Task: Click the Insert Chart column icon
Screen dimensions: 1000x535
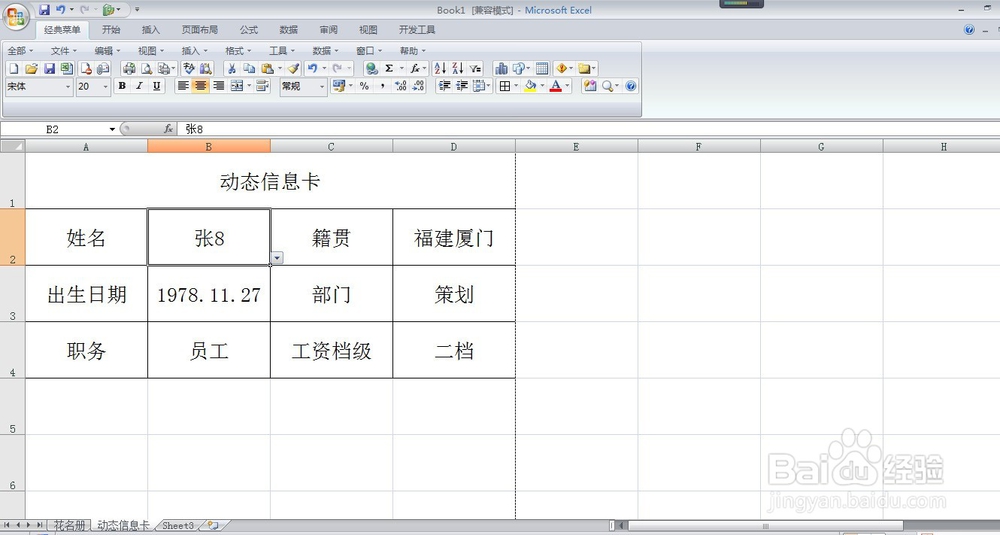Action: click(x=501, y=68)
